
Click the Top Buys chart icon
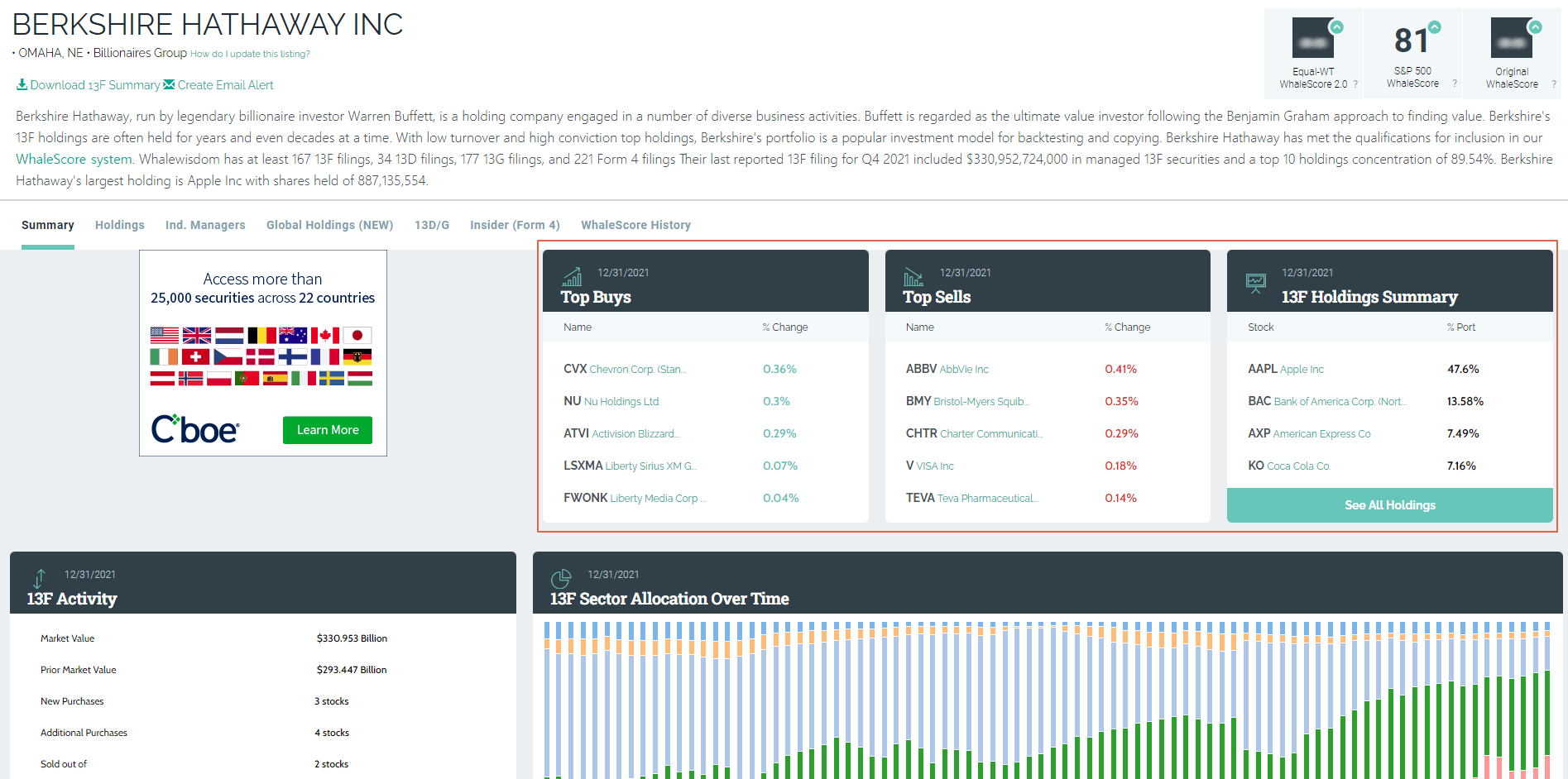[x=572, y=276]
